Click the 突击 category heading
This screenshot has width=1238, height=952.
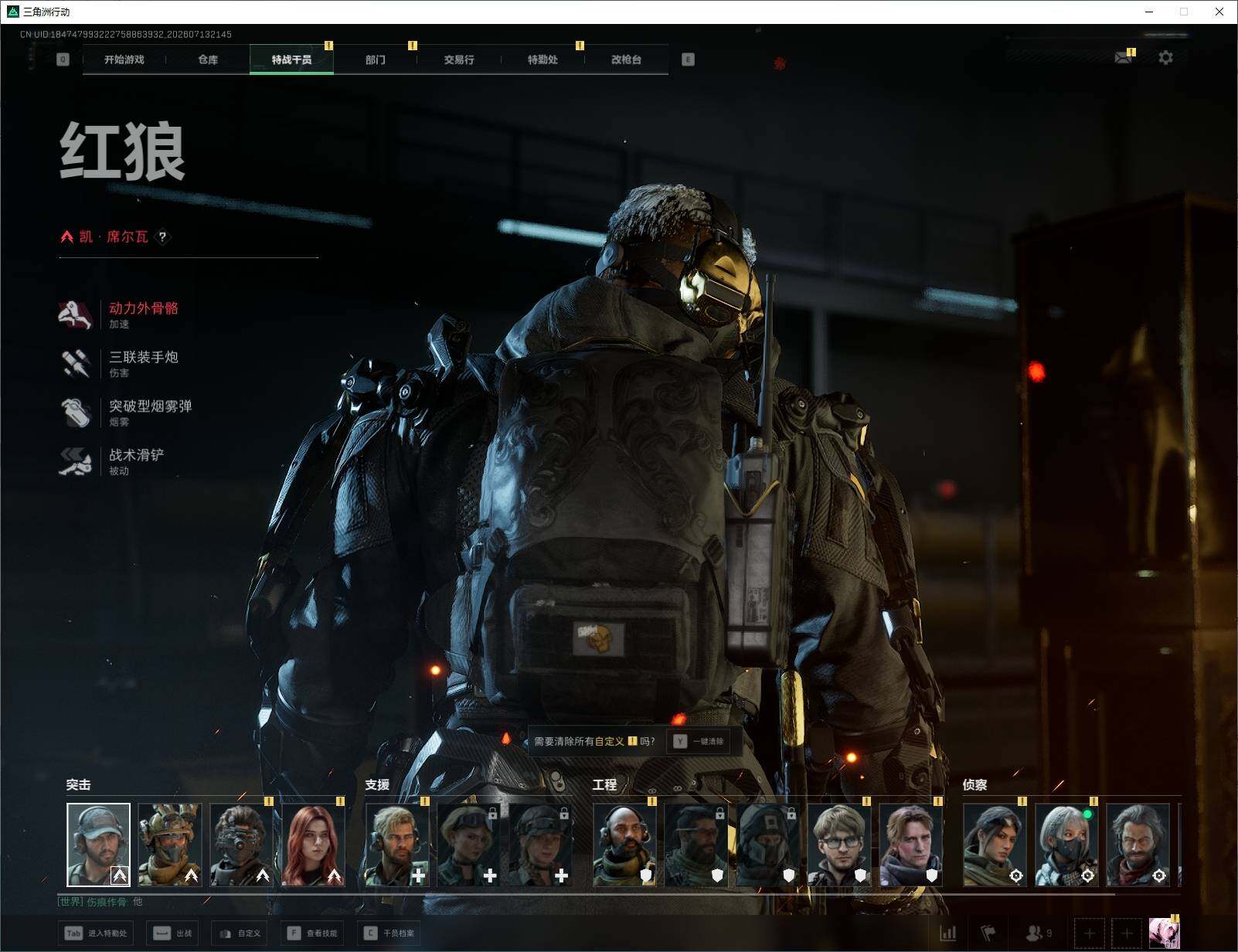pos(78,785)
